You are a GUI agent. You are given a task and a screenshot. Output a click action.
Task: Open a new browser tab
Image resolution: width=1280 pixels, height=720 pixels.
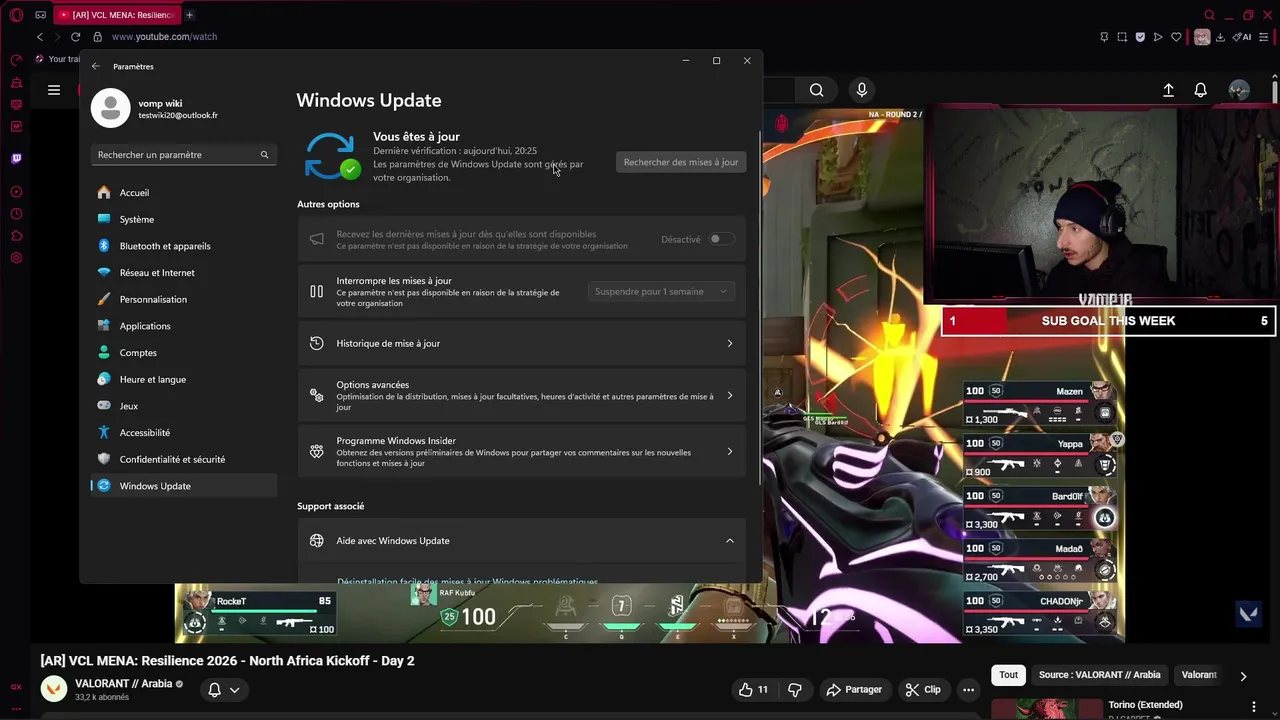coord(189,15)
